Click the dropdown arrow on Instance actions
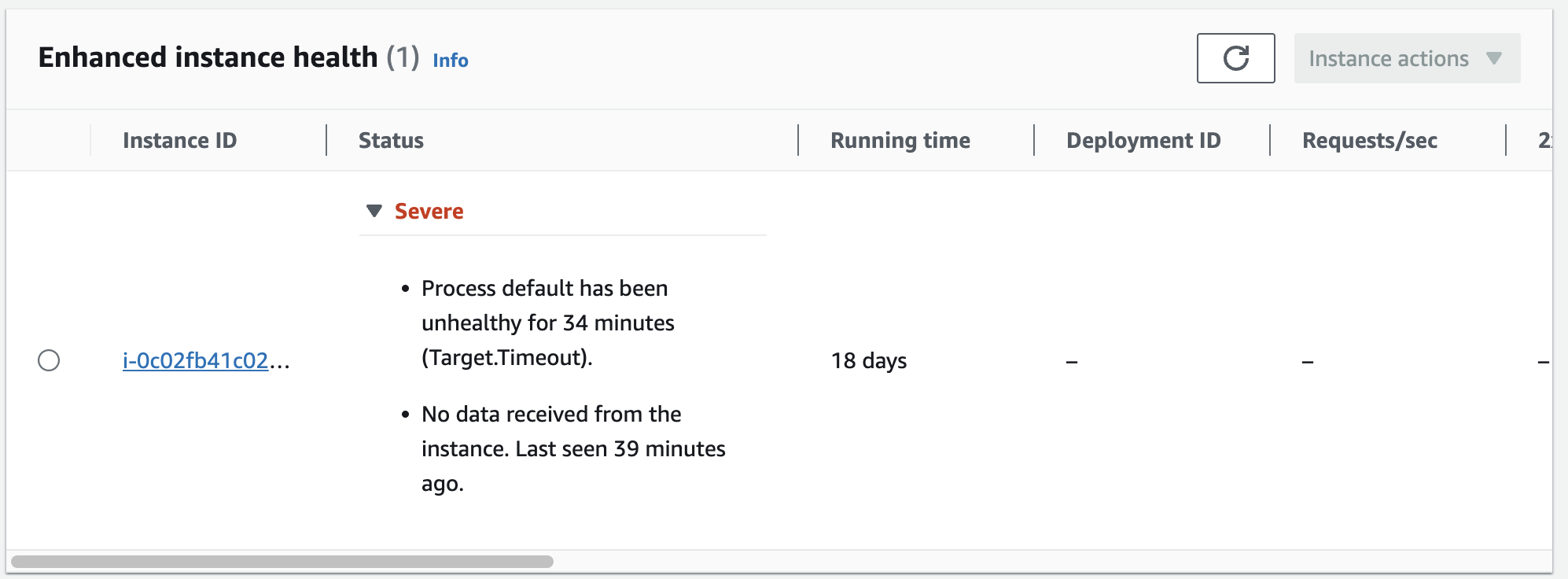 tap(1495, 58)
